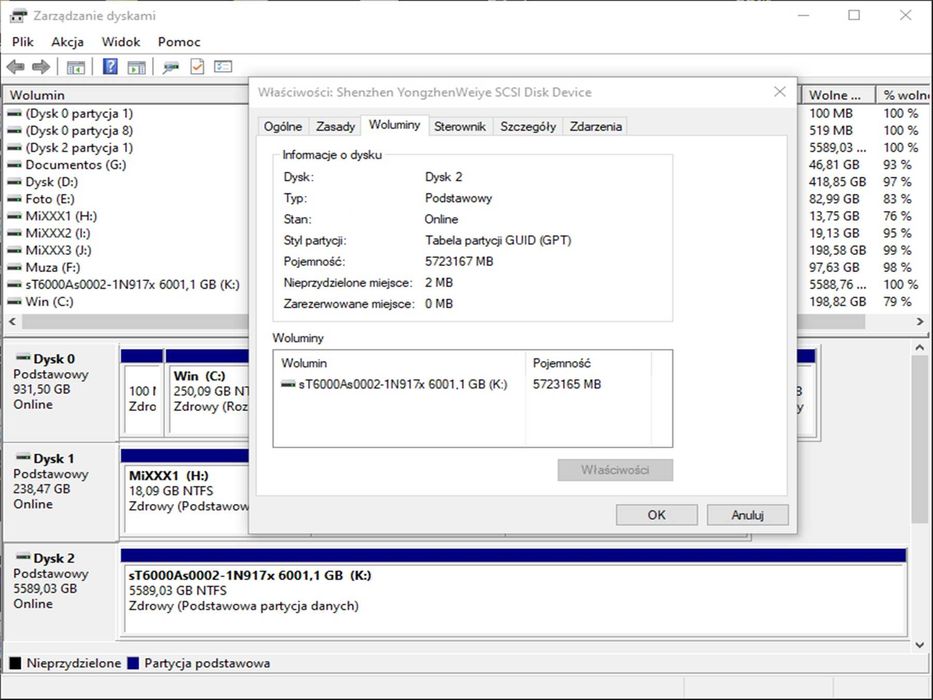The height and width of the screenshot is (700, 933).
Task: Click the Zarządzanie dyskami title bar icon
Action: point(18,15)
